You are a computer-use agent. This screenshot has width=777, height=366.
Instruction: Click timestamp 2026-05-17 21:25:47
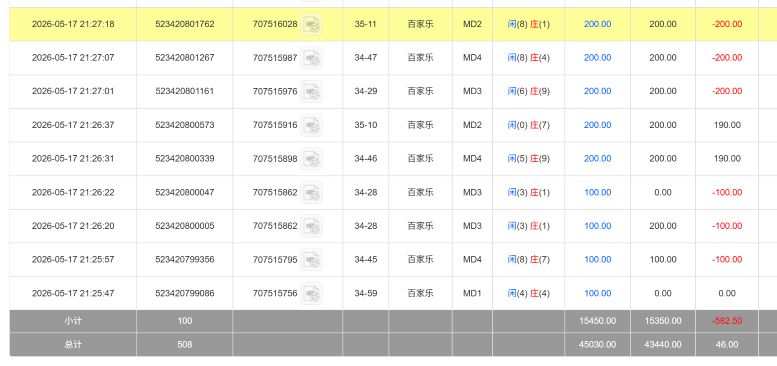pyautogui.click(x=73, y=293)
